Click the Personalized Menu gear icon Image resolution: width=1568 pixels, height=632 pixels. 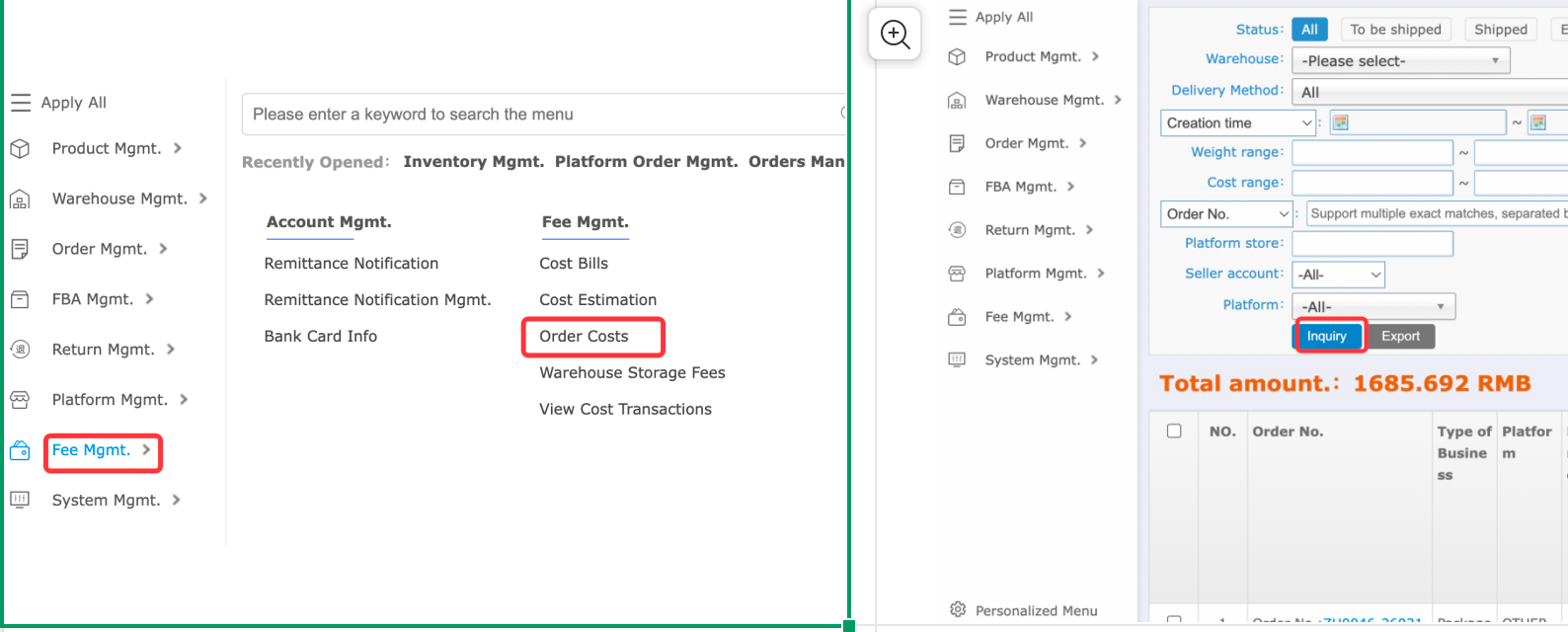pos(957,610)
